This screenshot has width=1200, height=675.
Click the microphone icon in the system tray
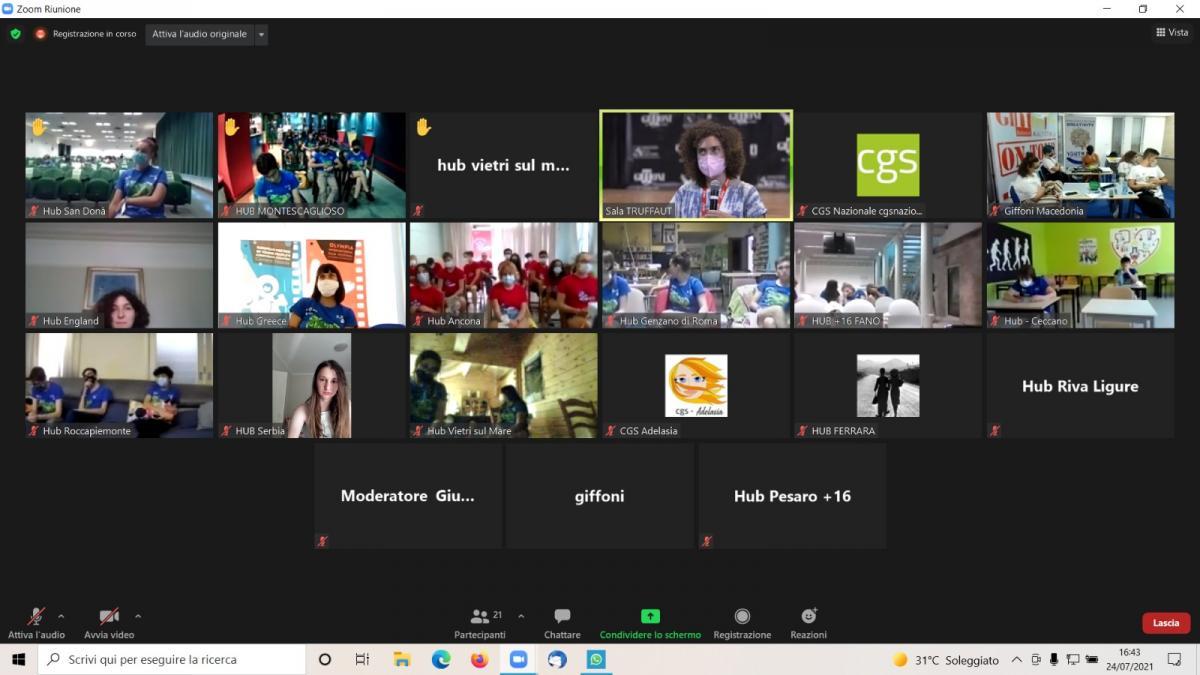point(1053,660)
